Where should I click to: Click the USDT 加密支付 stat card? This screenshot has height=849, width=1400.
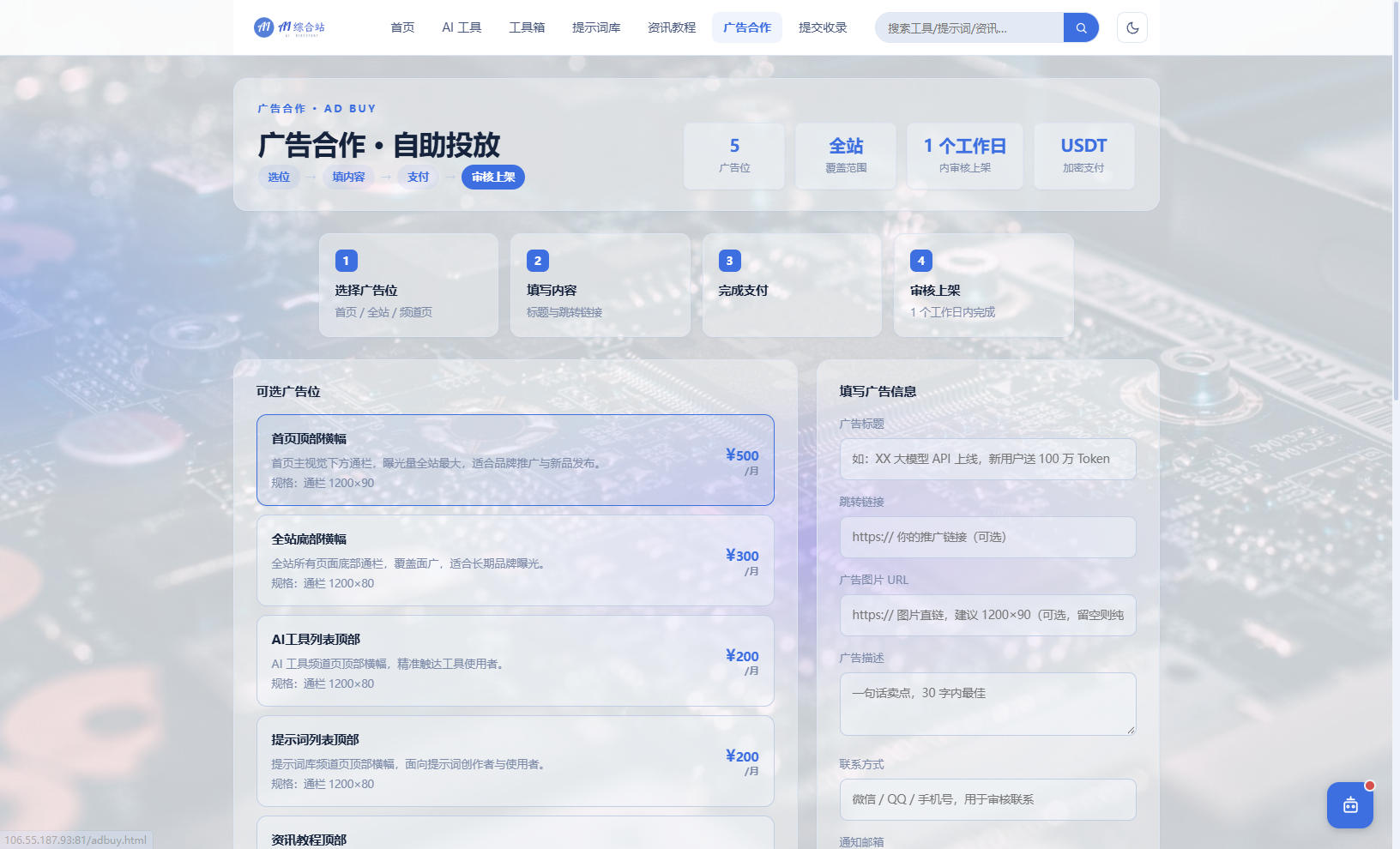1083,155
